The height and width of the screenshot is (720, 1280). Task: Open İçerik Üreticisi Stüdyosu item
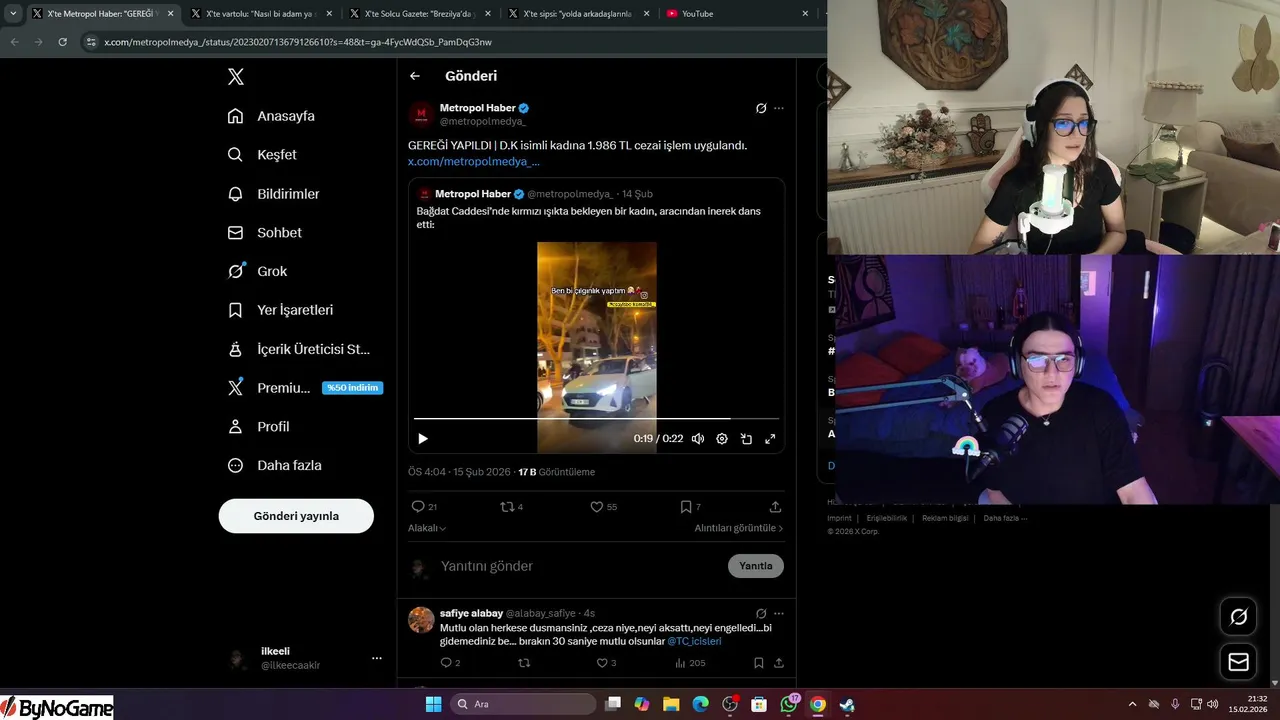point(298,349)
